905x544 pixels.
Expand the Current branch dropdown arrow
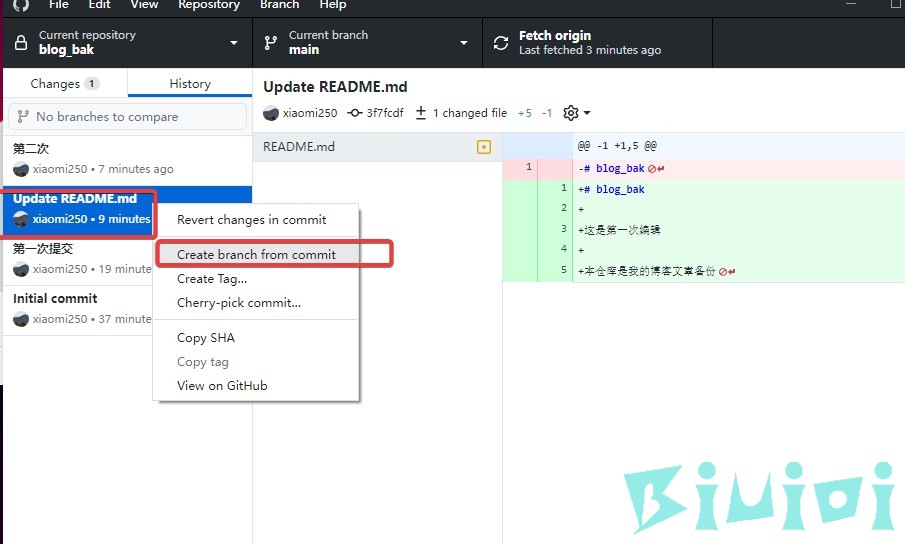[x=463, y=43]
